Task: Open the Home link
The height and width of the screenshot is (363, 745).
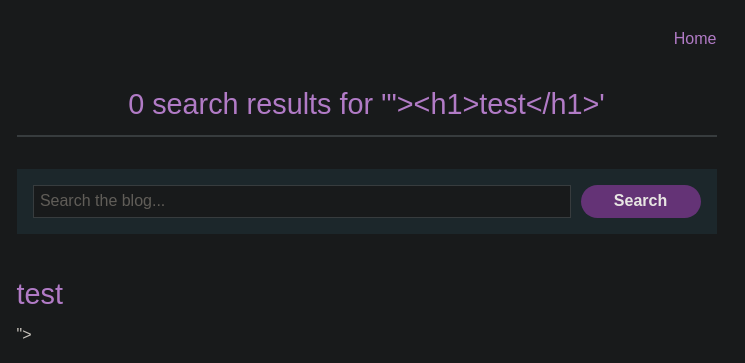Action: click(x=695, y=38)
